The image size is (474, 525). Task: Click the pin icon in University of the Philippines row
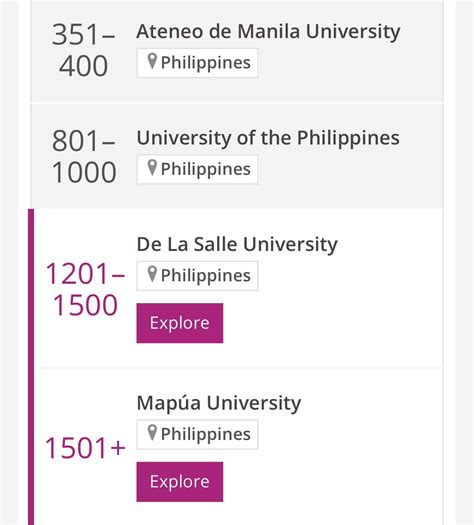(152, 168)
